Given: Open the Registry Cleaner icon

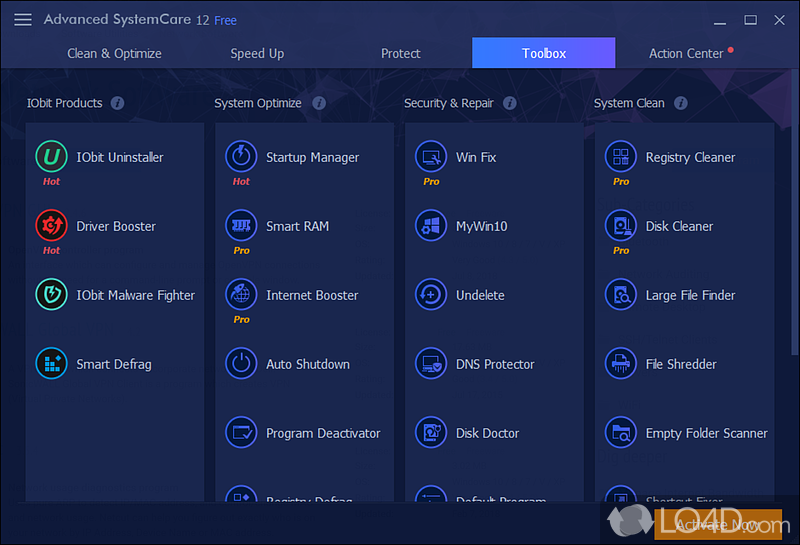Looking at the screenshot, I should point(621,157).
